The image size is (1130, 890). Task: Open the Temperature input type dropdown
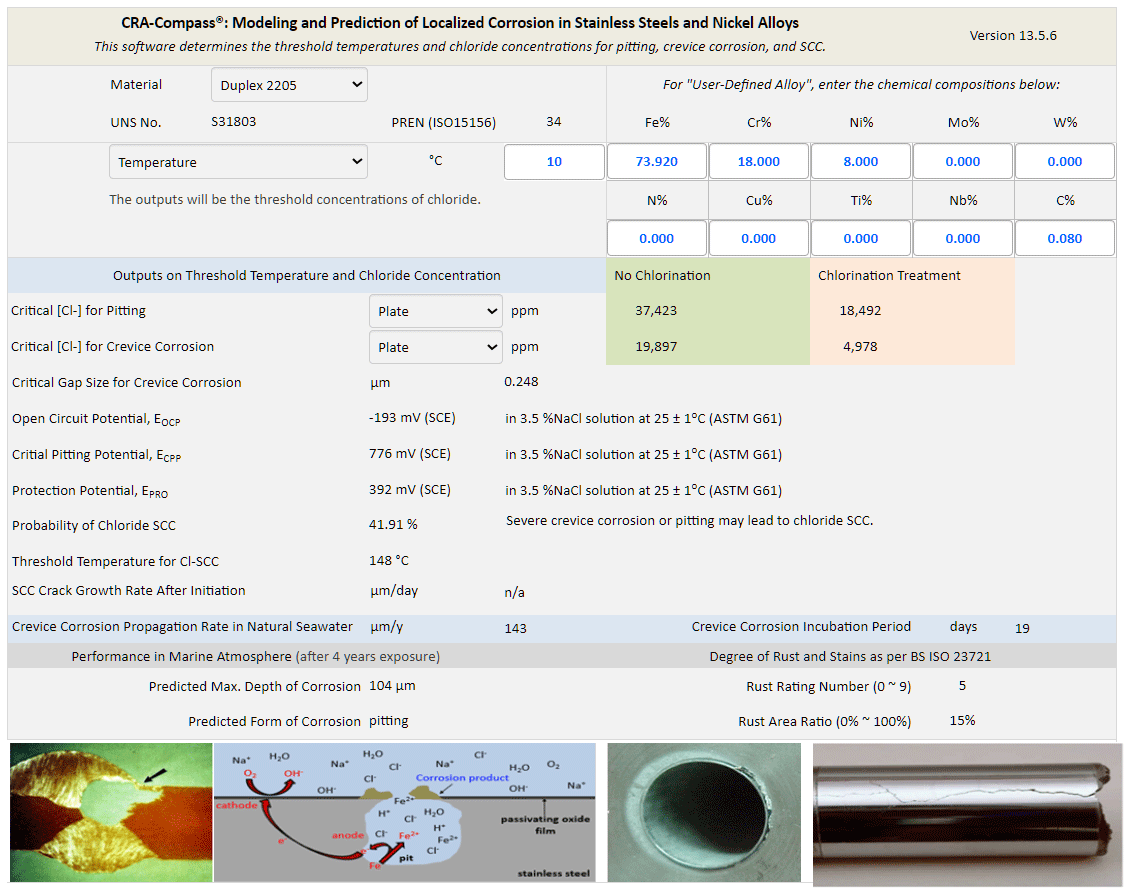[238, 162]
